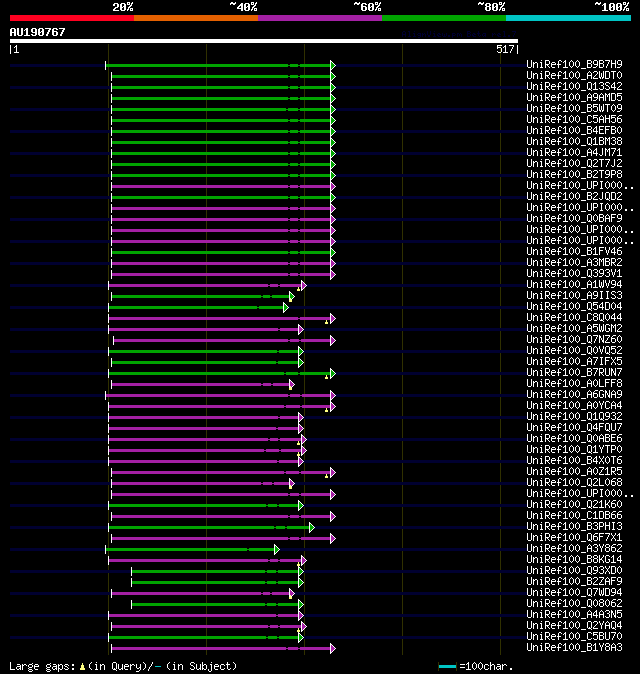Select the UniRef100_Q6F7X1 hit

tap(574, 538)
